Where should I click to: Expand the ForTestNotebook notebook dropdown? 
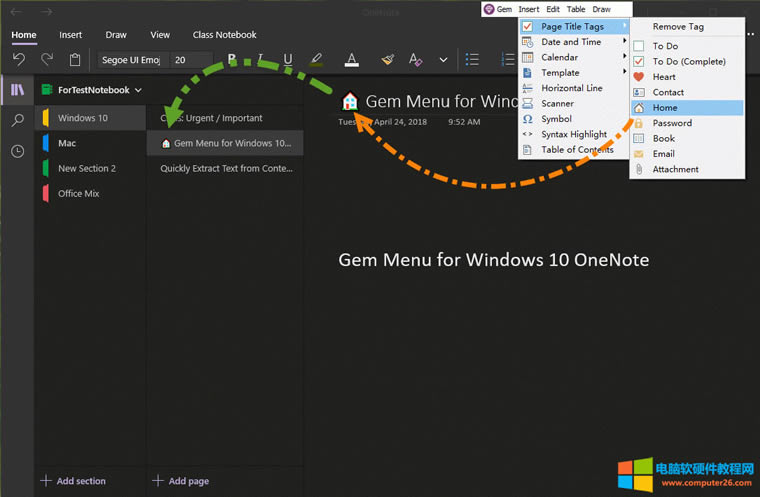[x=138, y=90]
